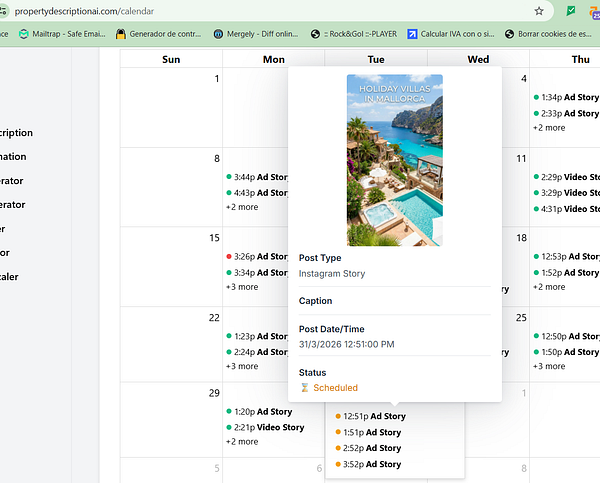Expand +2 more events on Monday the 9th
This screenshot has width=600, height=483.
coord(242,207)
